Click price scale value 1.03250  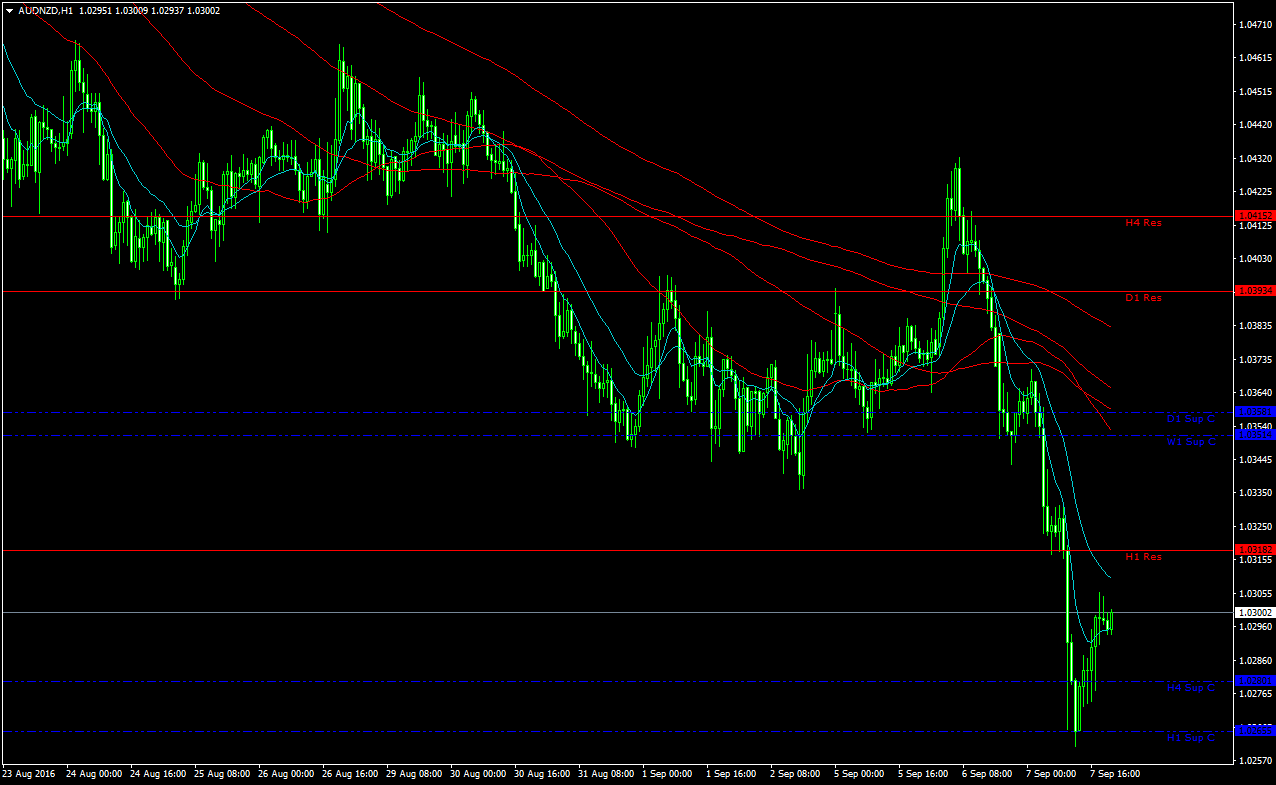(x=1255, y=527)
